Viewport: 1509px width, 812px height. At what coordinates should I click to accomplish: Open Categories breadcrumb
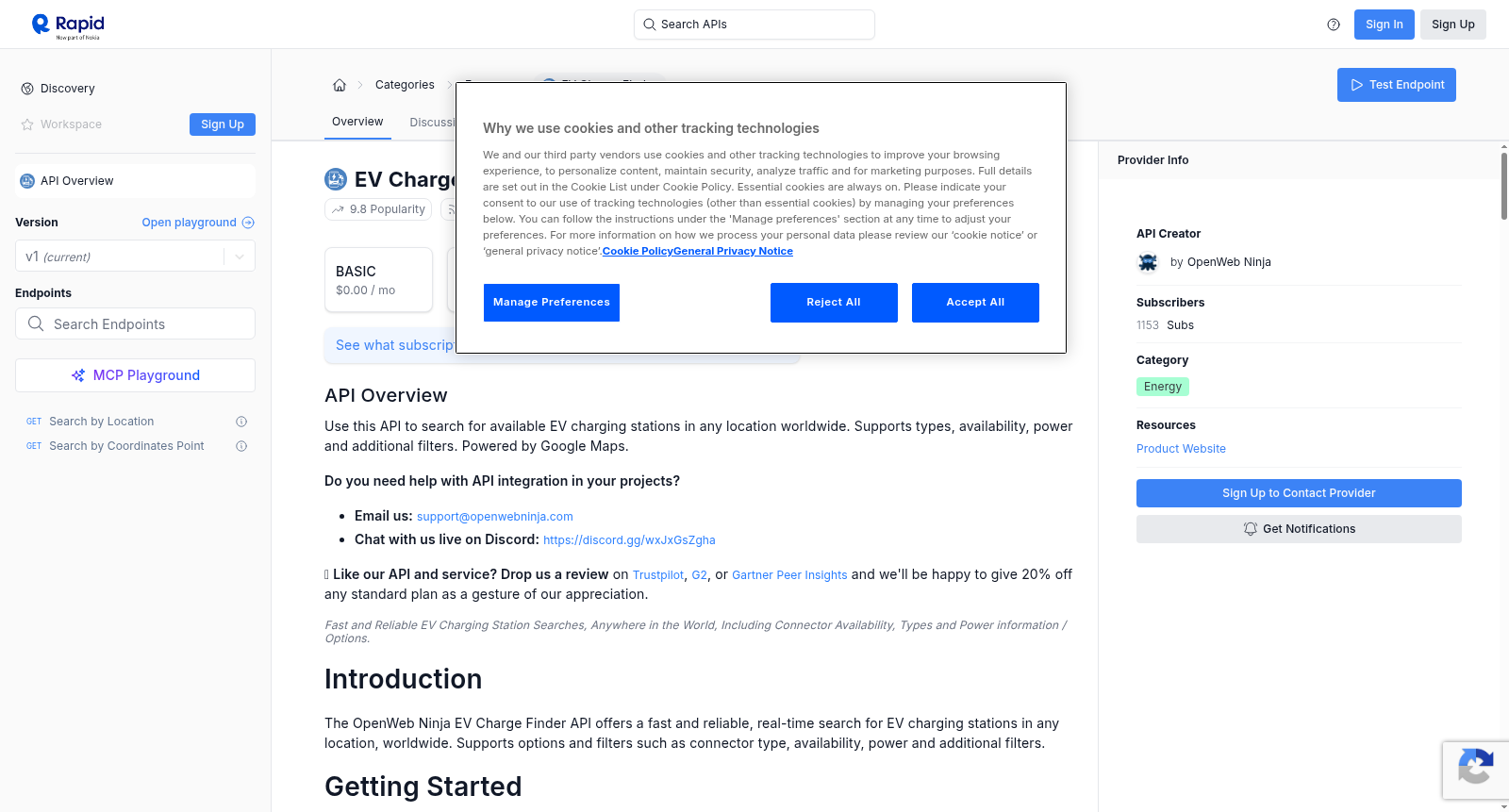coord(405,85)
